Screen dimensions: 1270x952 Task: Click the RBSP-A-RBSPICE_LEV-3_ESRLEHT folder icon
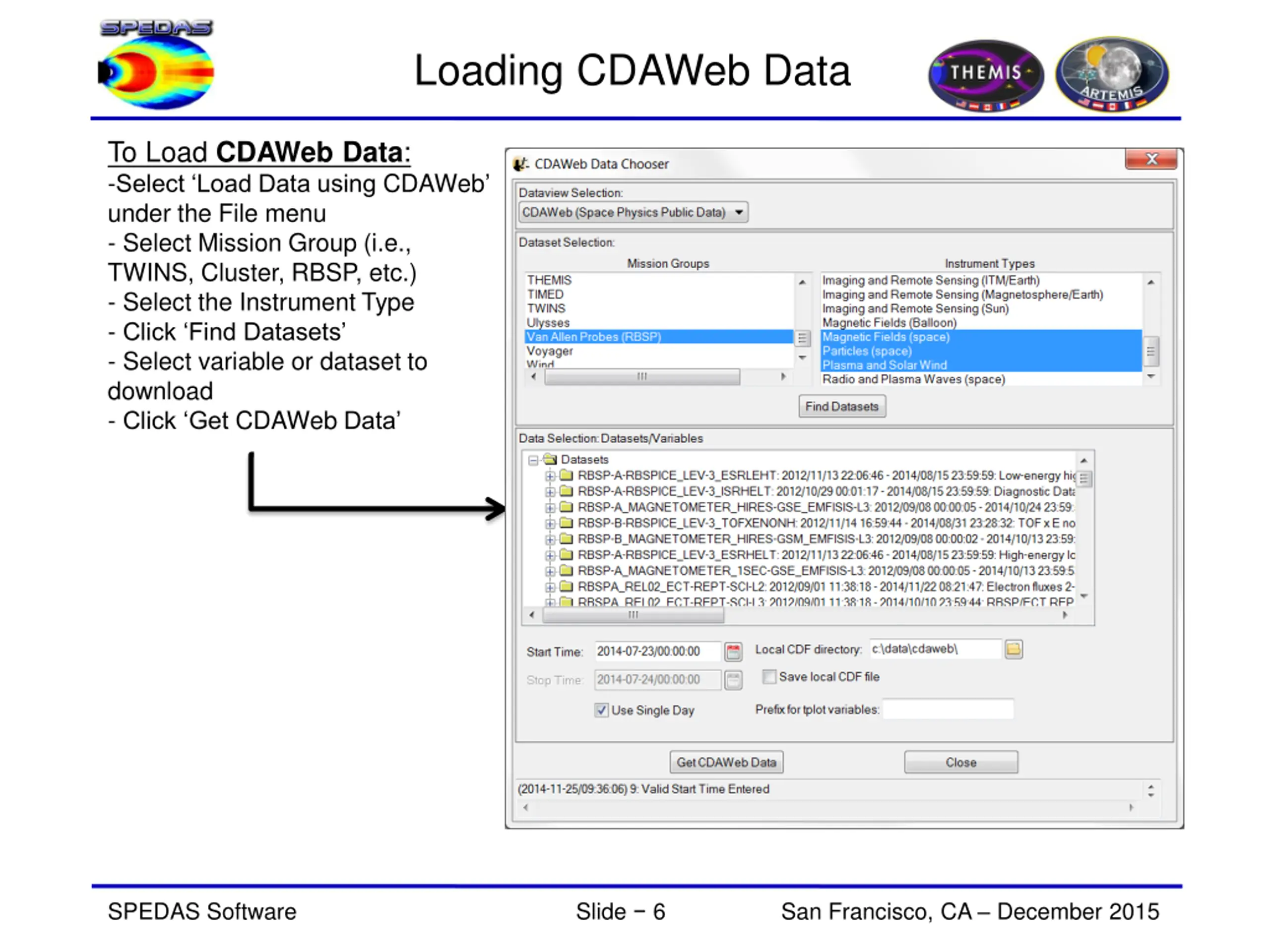pyautogui.click(x=567, y=475)
